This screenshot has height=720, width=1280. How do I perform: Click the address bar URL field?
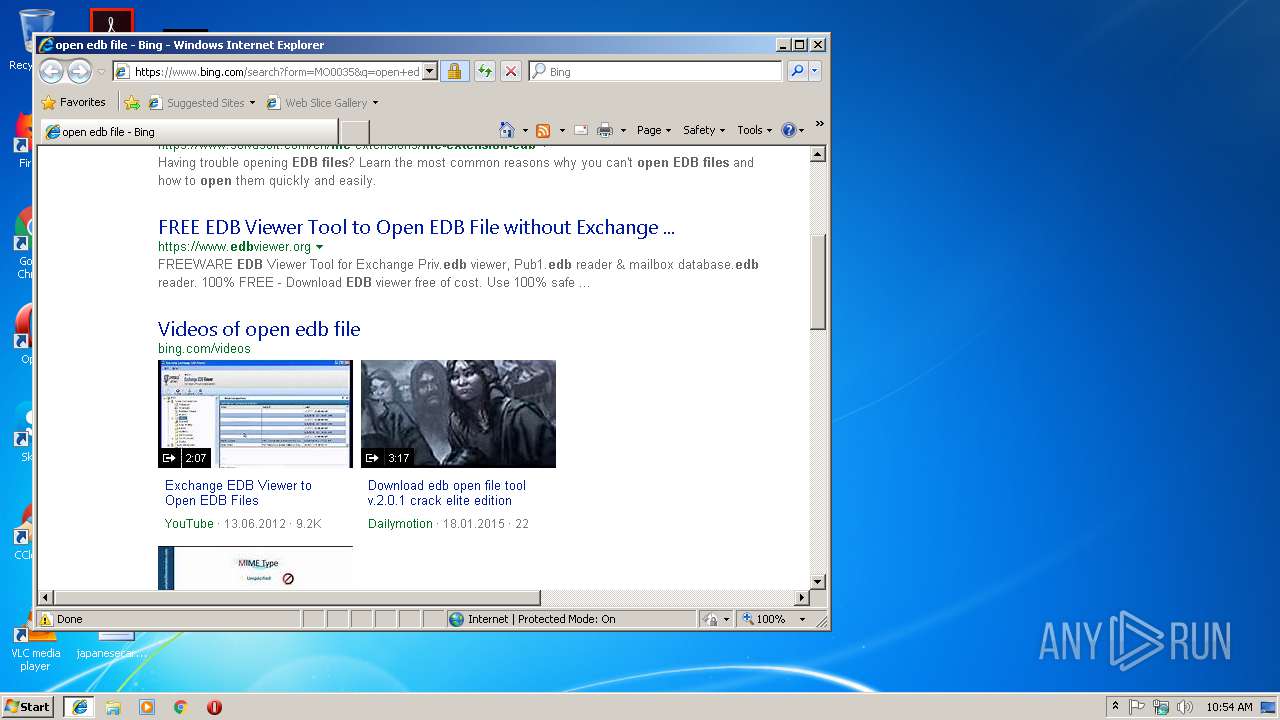[x=267, y=71]
